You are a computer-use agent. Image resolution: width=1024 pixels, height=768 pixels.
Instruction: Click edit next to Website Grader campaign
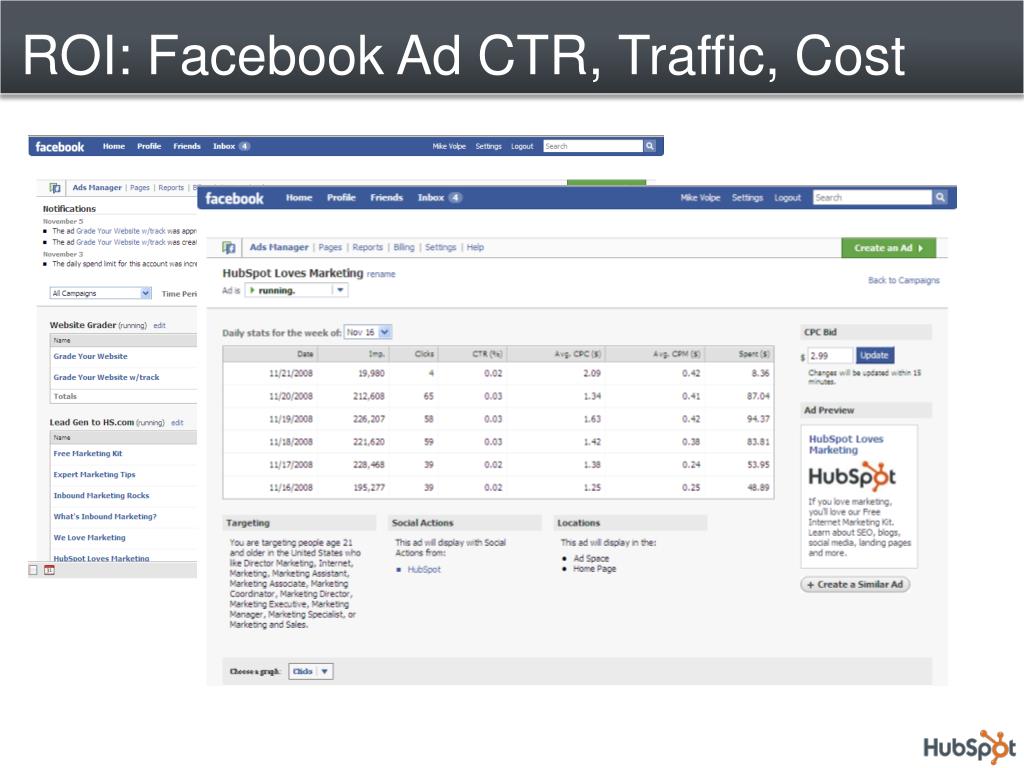click(159, 325)
